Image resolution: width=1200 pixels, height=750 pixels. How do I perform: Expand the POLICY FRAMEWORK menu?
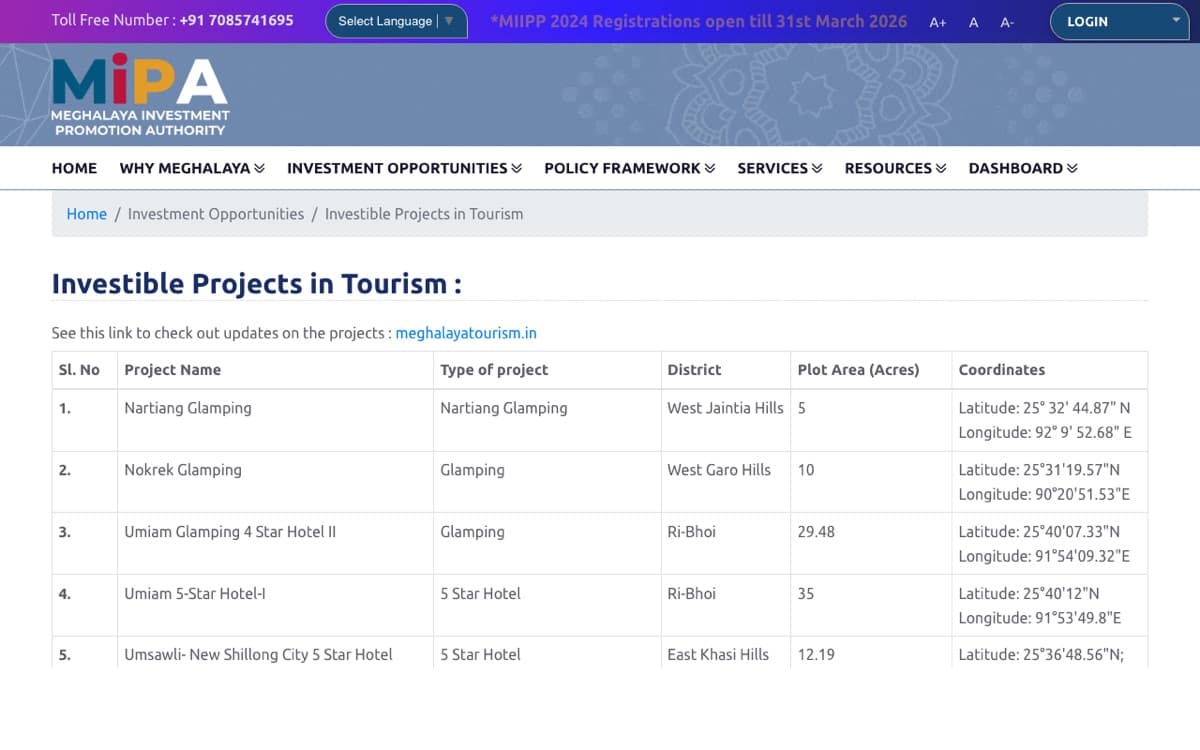point(630,168)
